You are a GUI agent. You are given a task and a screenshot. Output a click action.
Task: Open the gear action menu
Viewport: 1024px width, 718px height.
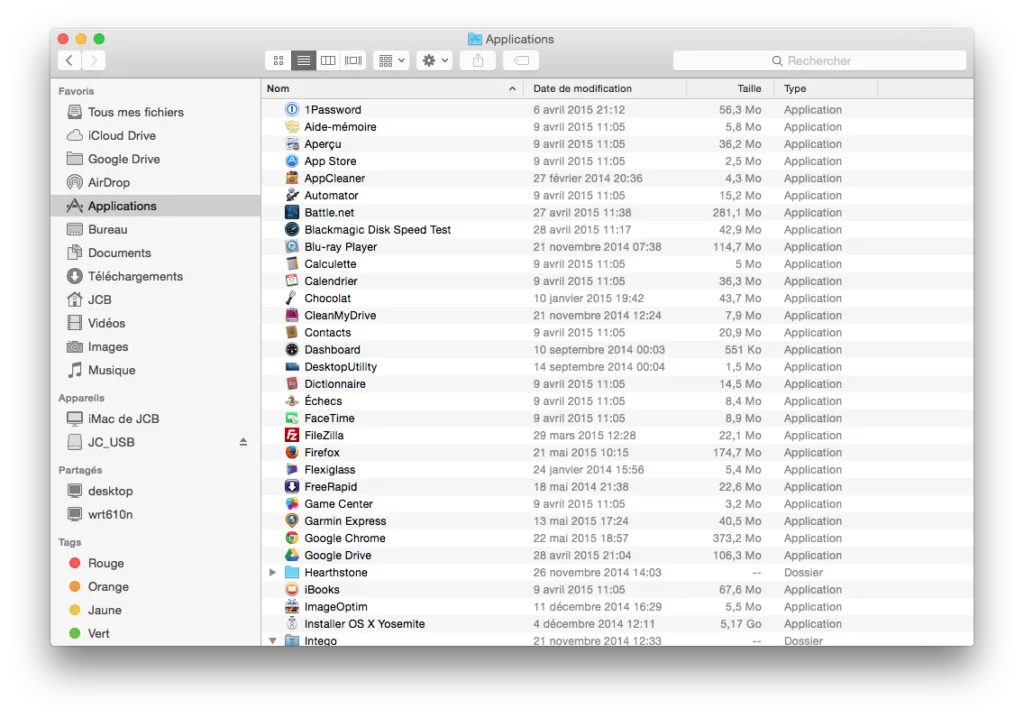(x=434, y=61)
